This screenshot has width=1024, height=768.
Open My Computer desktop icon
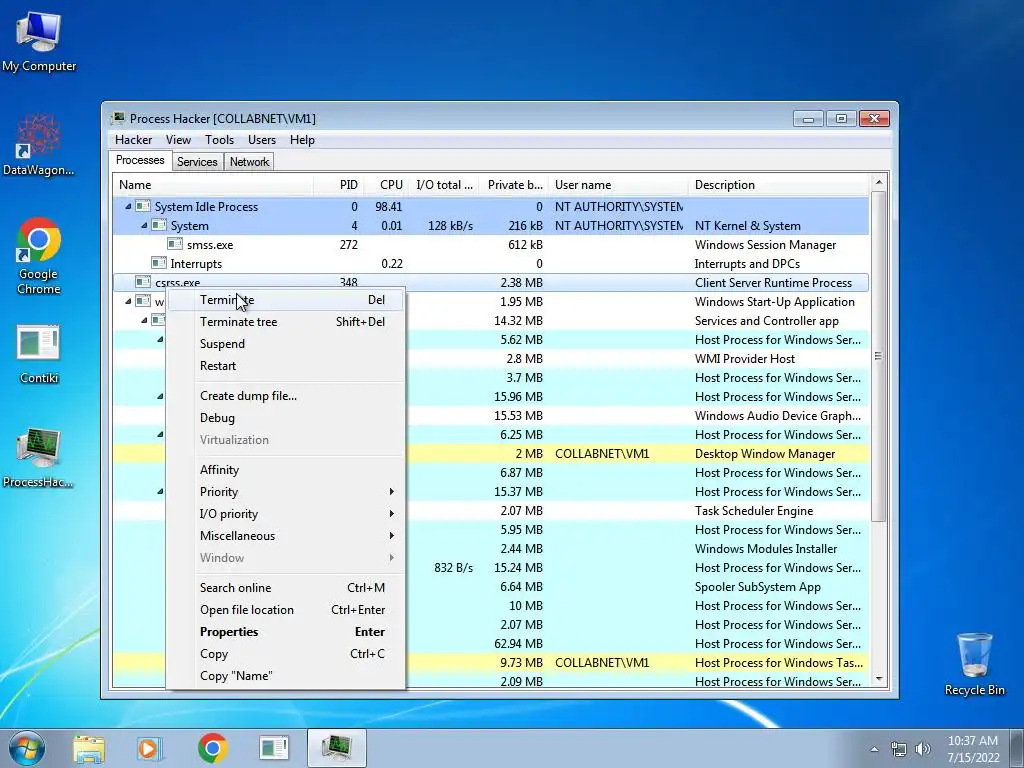[x=39, y=41]
